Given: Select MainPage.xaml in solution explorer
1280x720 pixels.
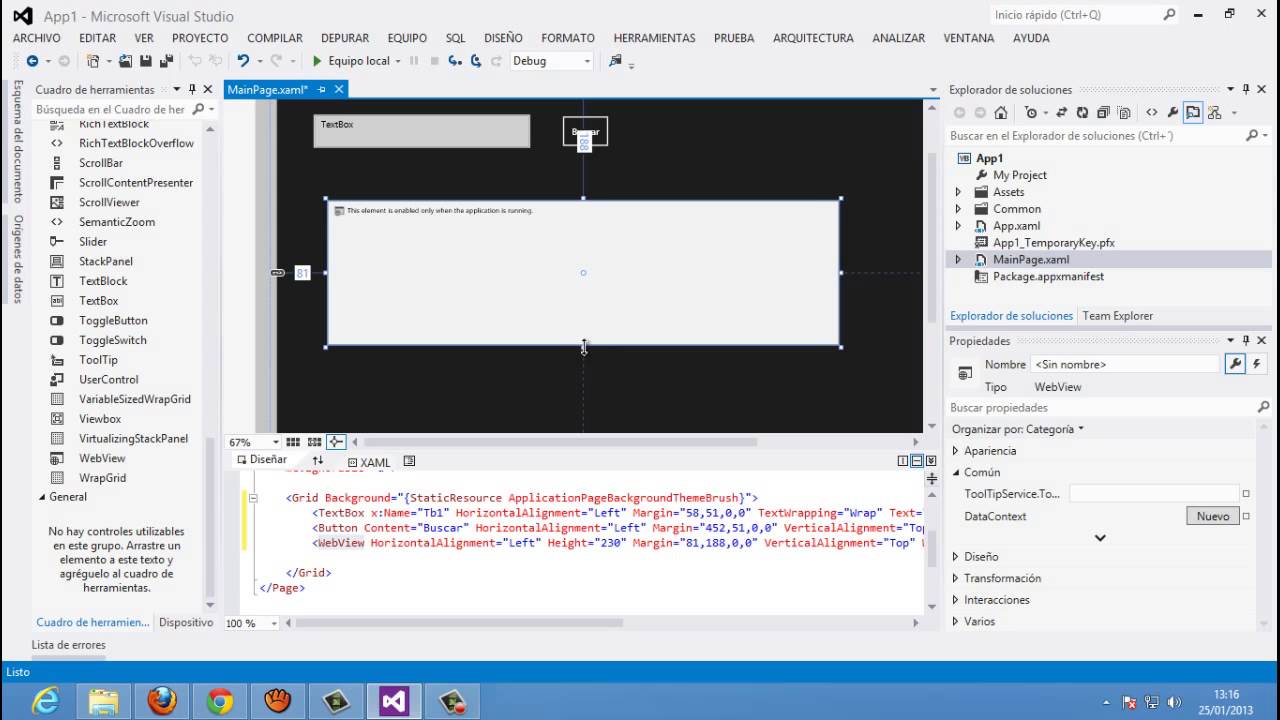Looking at the screenshot, I should pyautogui.click(x=1031, y=260).
